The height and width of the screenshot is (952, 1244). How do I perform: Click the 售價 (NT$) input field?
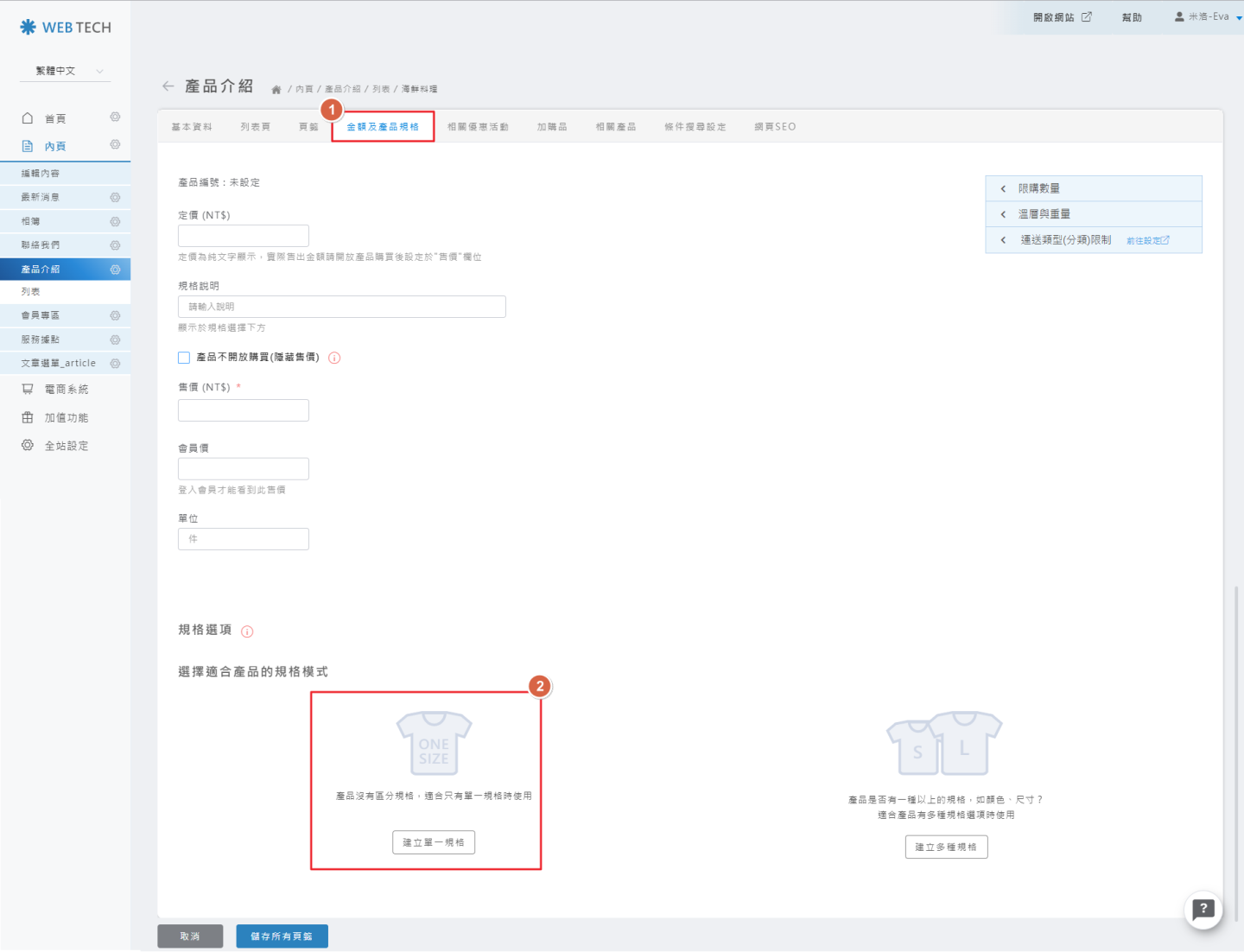tap(244, 410)
